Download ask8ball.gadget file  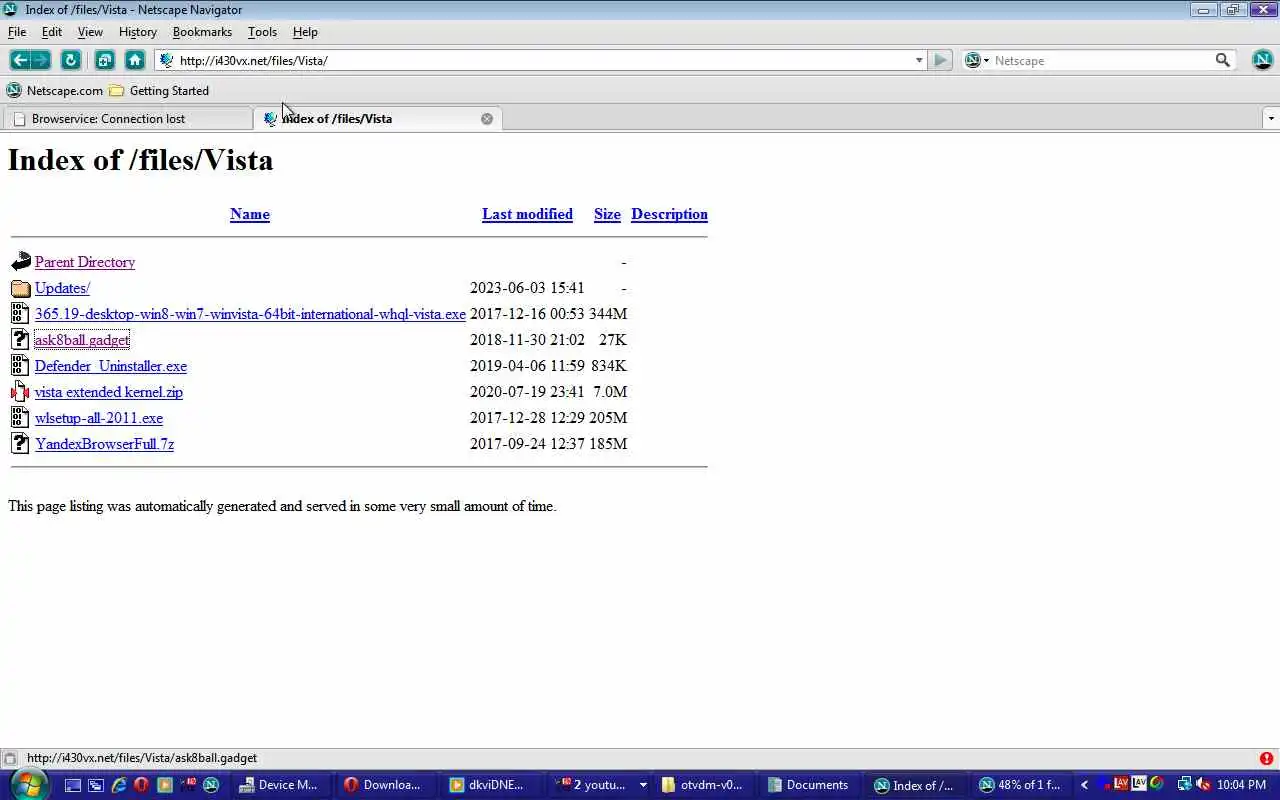coord(82,340)
